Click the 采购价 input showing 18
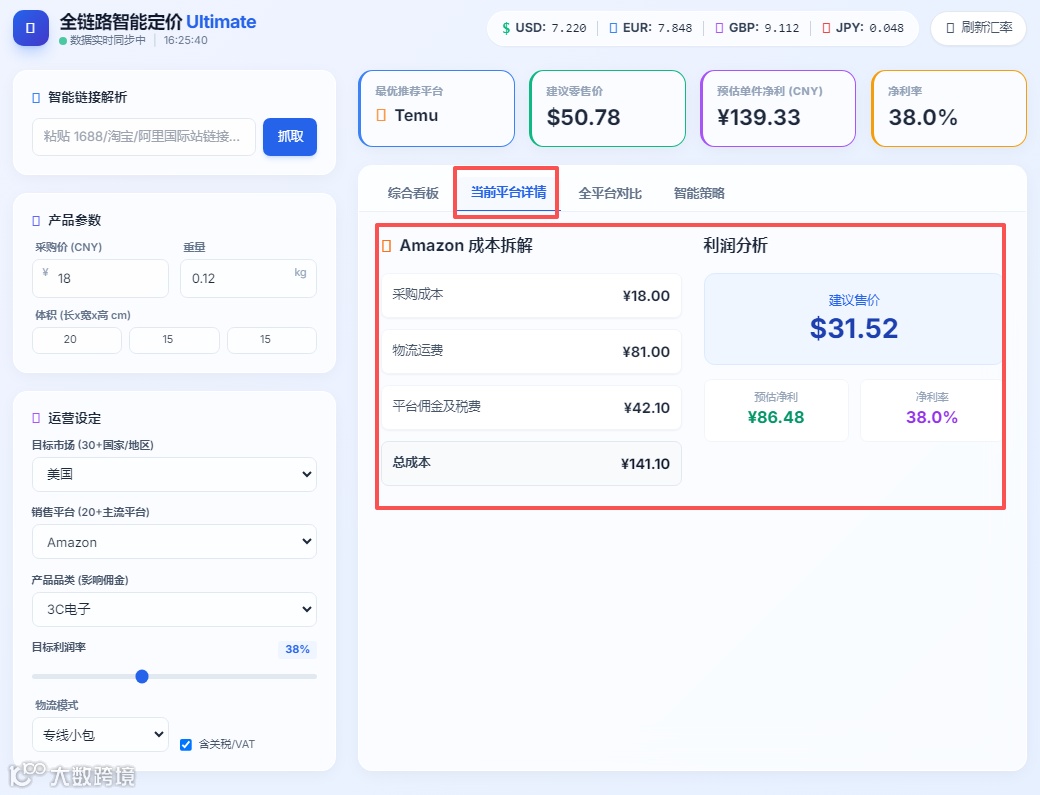The height and width of the screenshot is (795, 1040). (x=100, y=278)
